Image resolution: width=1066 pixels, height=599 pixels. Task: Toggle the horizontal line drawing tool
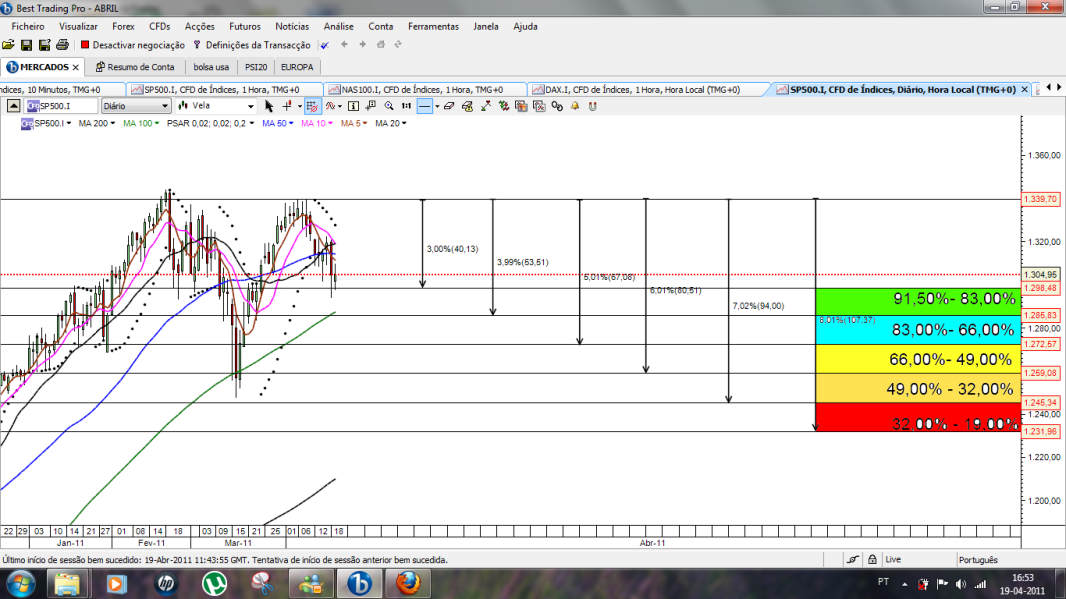click(x=424, y=106)
